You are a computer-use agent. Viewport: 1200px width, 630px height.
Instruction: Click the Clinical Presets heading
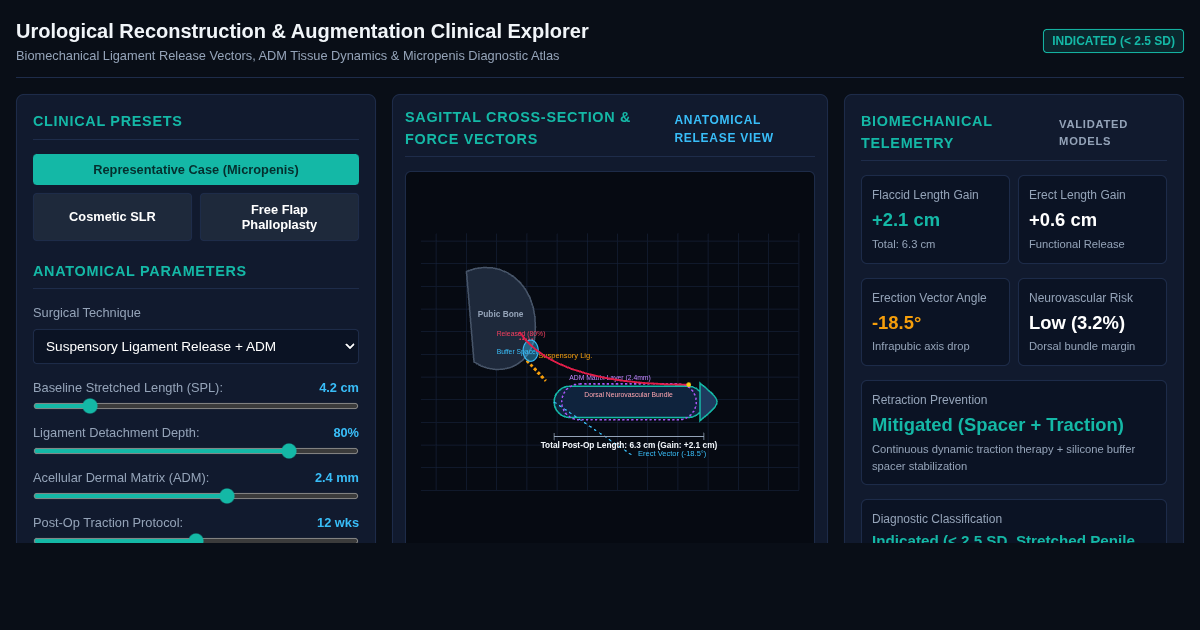point(108,121)
